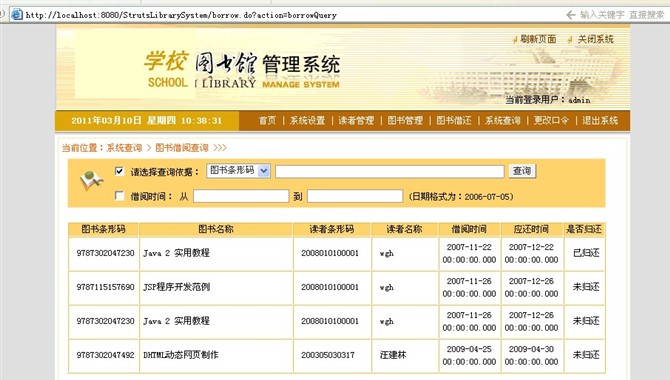Click the 已归还 status cell
This screenshot has width=670, height=380.
click(586, 253)
